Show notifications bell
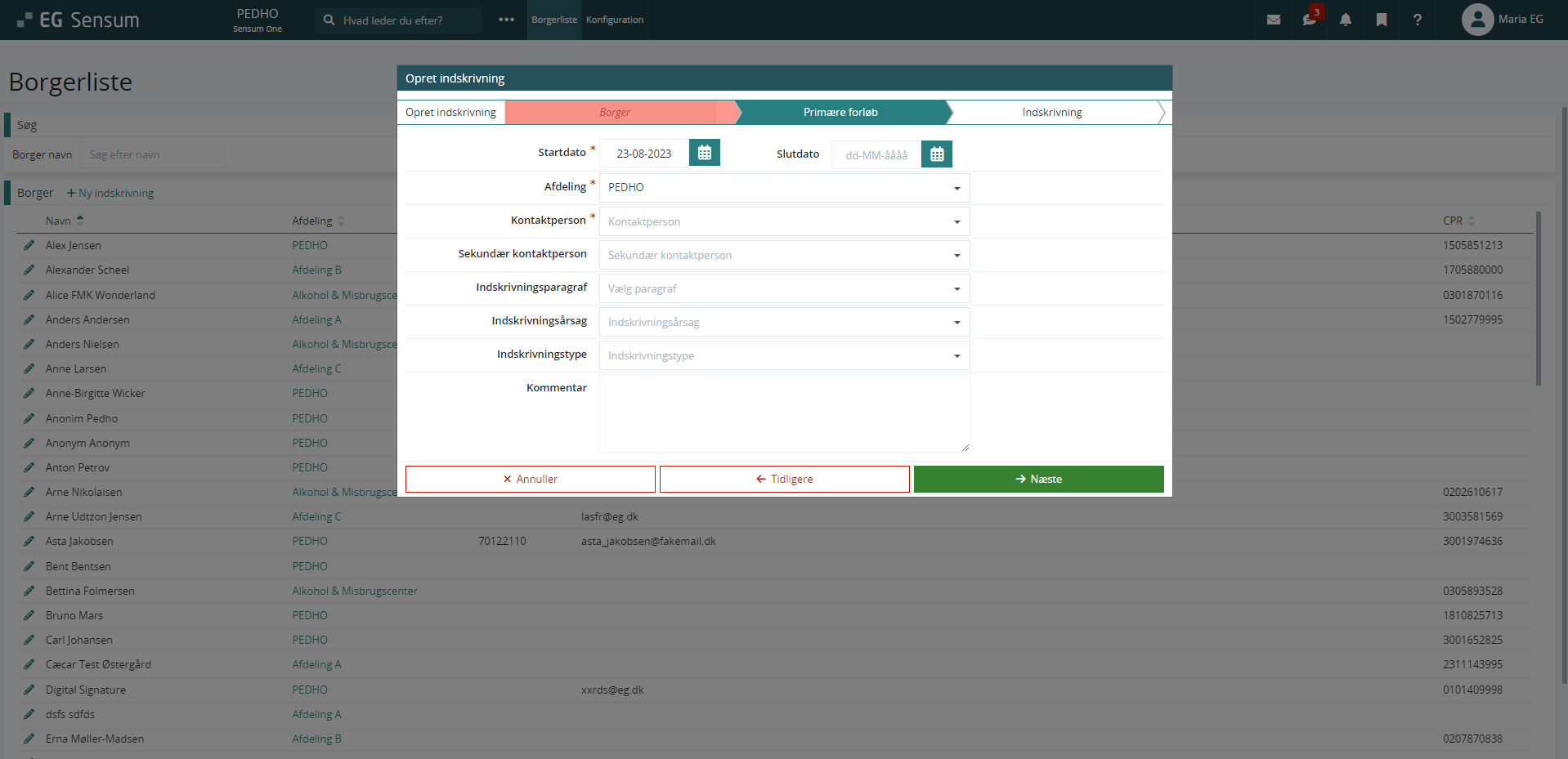The image size is (1568, 759). coord(1345,20)
